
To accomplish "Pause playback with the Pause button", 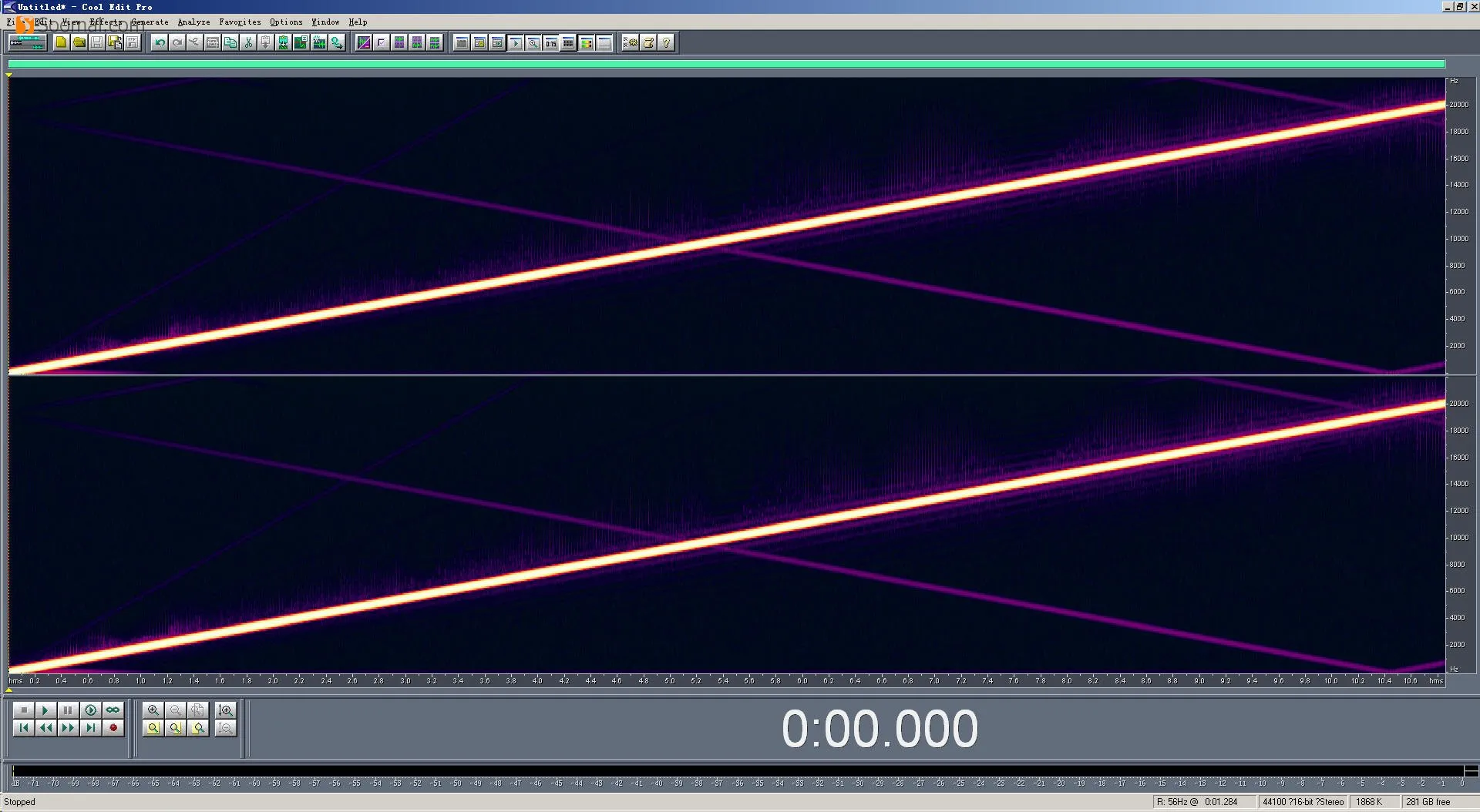I will tap(69, 710).
